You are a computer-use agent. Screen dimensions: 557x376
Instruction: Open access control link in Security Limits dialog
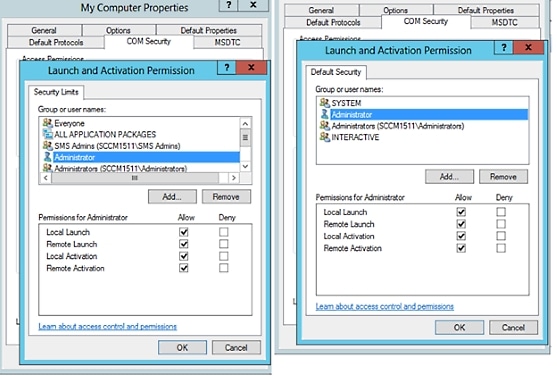[x=108, y=326]
